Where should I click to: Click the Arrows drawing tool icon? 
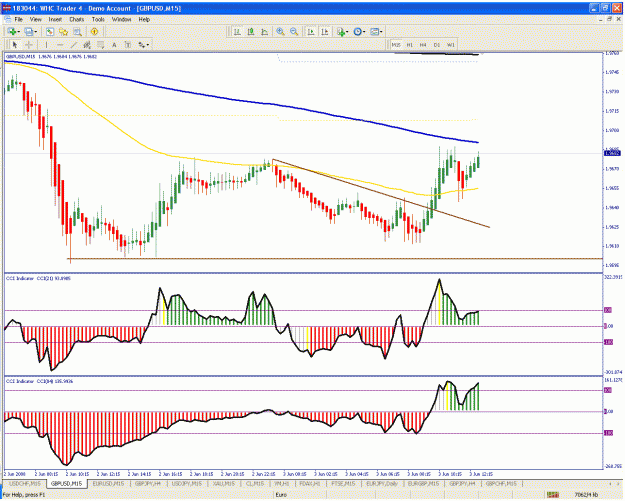142,45
